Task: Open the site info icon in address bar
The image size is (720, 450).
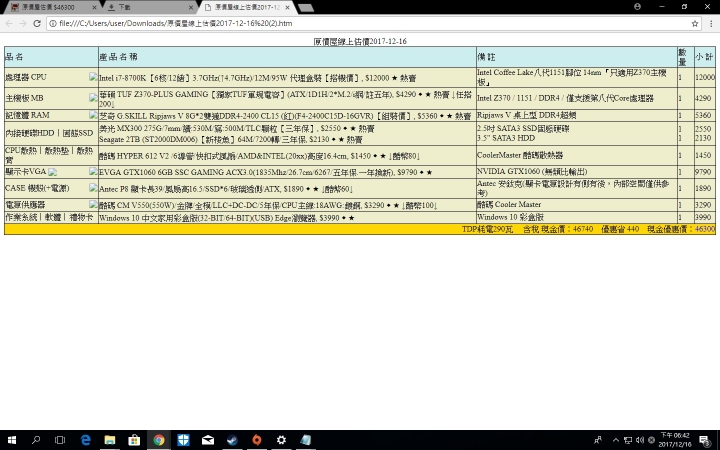Action: [53, 23]
